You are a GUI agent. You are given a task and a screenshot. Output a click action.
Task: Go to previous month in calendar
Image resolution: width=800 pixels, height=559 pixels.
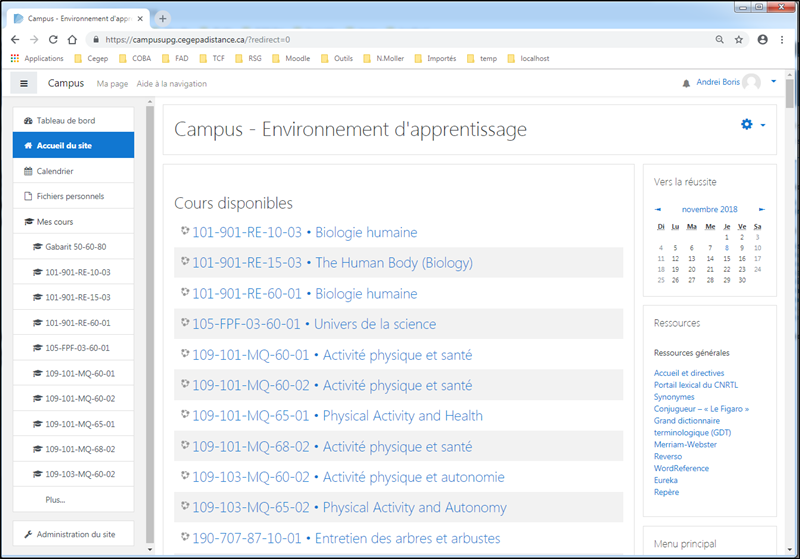[x=658, y=209]
